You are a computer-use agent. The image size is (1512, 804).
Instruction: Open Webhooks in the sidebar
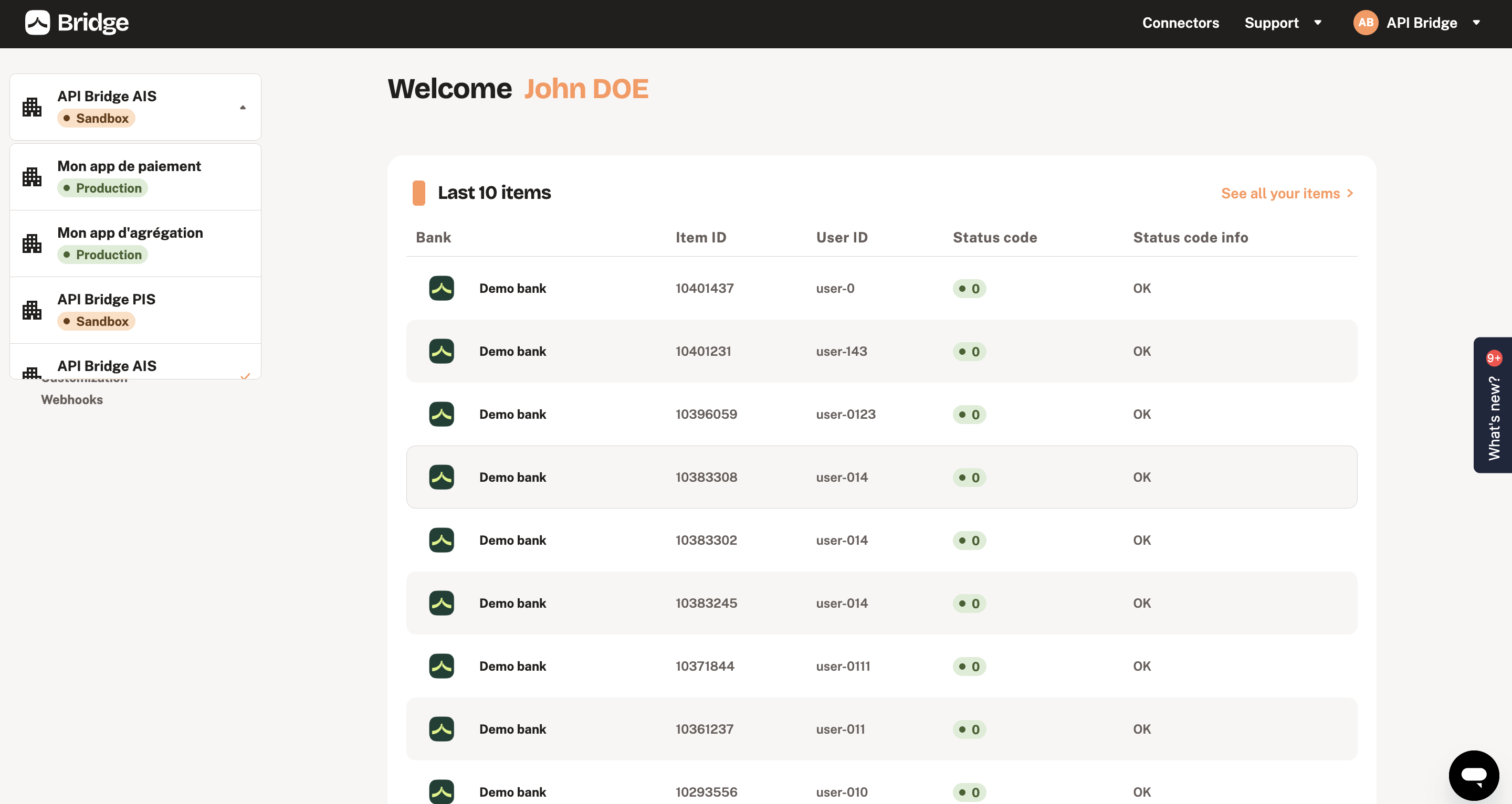point(71,400)
